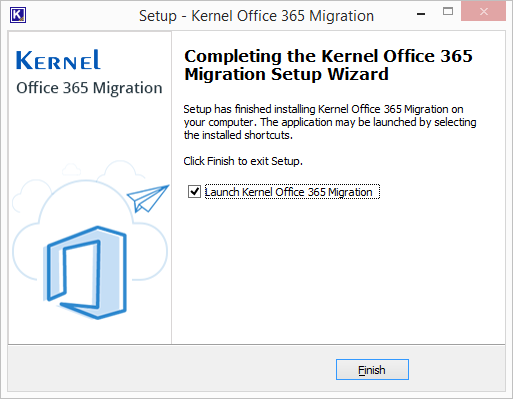Maximize the Setup window
The image size is (513, 399).
pyautogui.click(x=448, y=12)
